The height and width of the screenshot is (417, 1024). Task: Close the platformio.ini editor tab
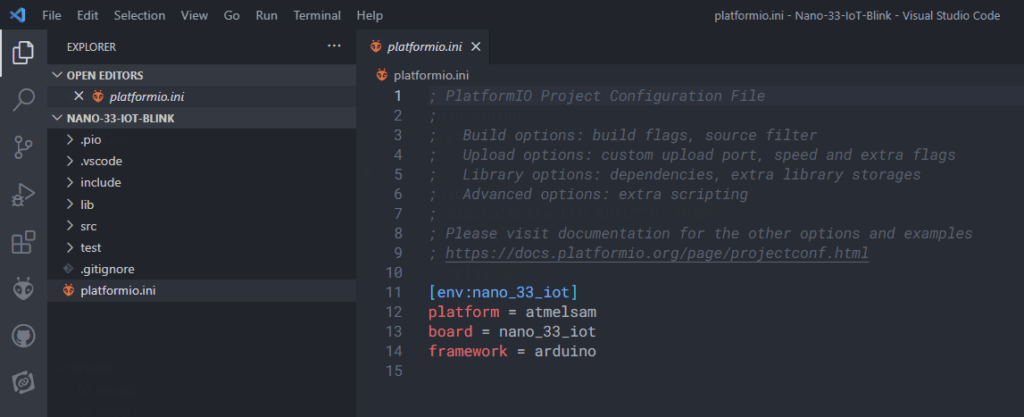(476, 46)
